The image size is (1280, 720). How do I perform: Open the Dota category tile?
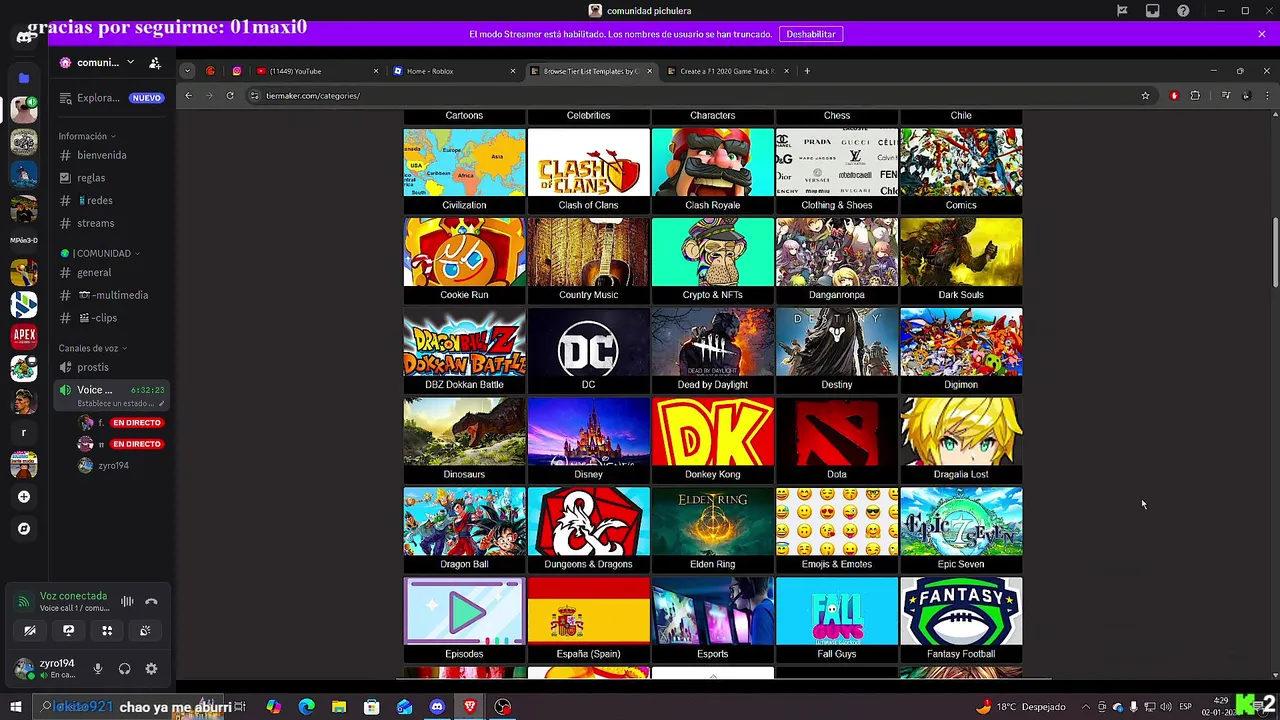tap(836, 440)
